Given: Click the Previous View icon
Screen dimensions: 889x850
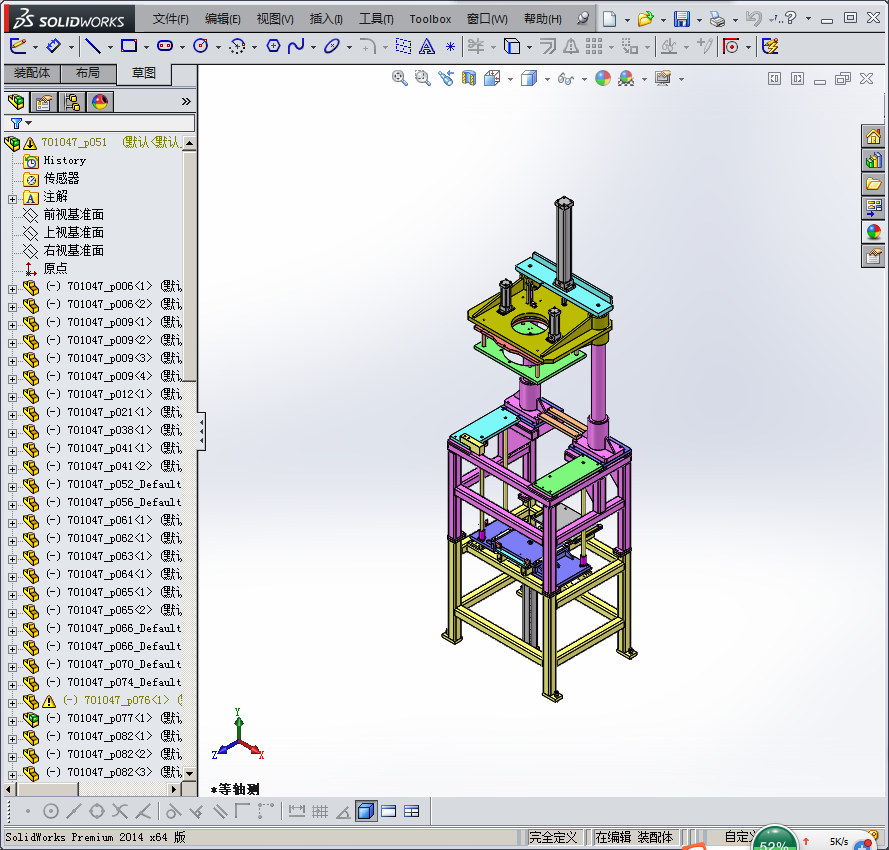Looking at the screenshot, I should (x=446, y=78).
